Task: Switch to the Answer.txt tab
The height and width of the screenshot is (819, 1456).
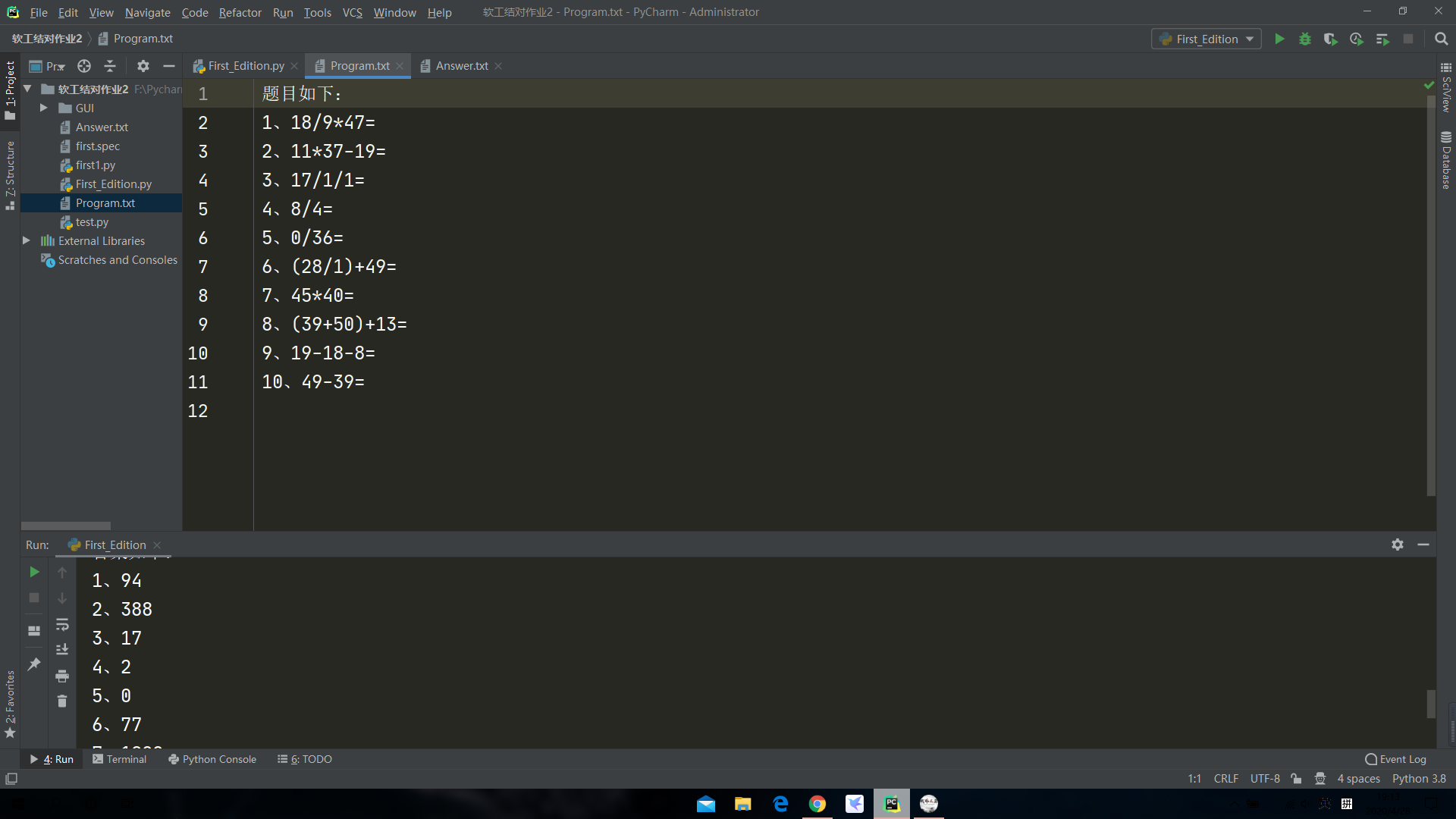Action: (461, 66)
